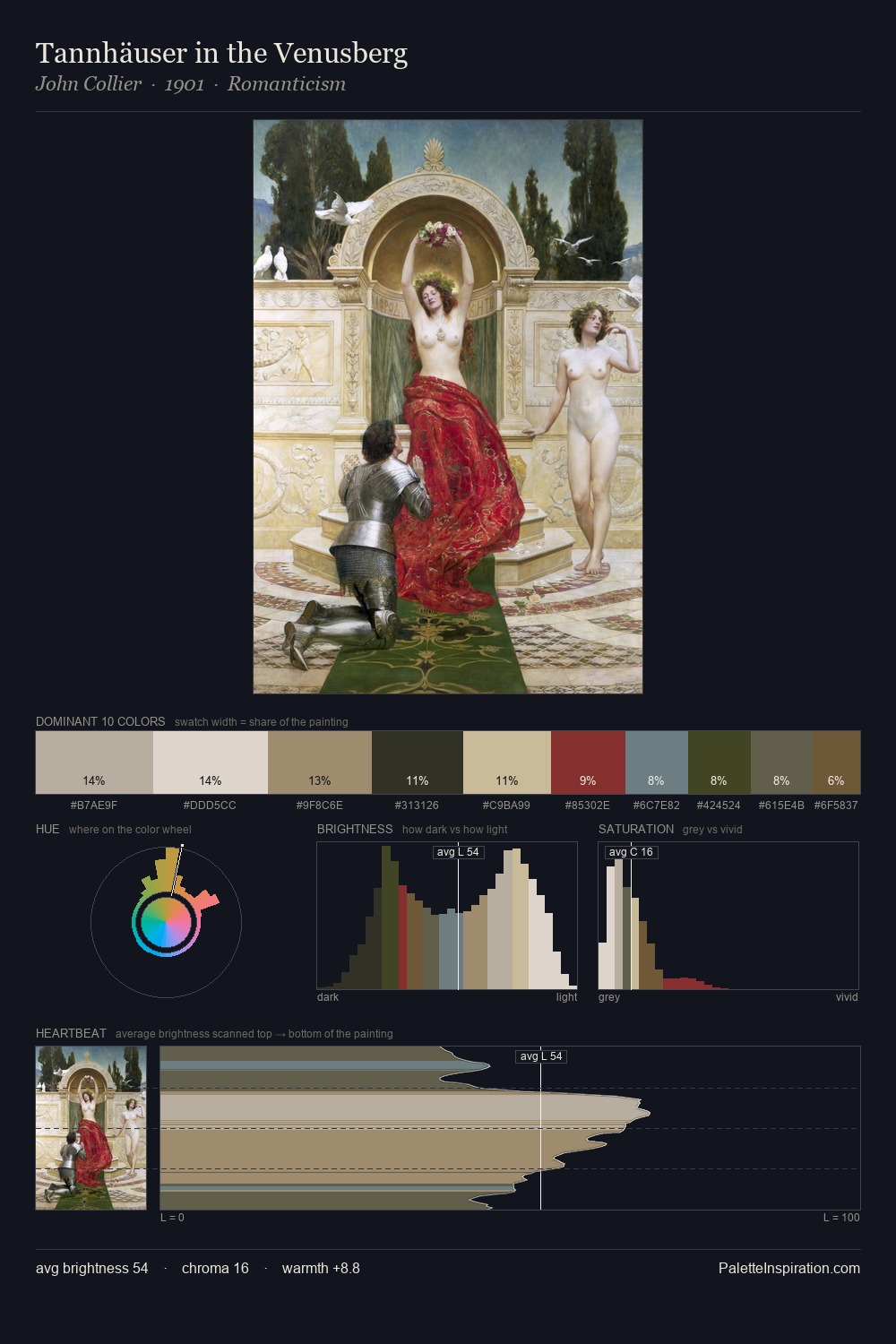The image size is (896, 1344).
Task: Click the 'light' brightness axis label
Action: point(567,997)
